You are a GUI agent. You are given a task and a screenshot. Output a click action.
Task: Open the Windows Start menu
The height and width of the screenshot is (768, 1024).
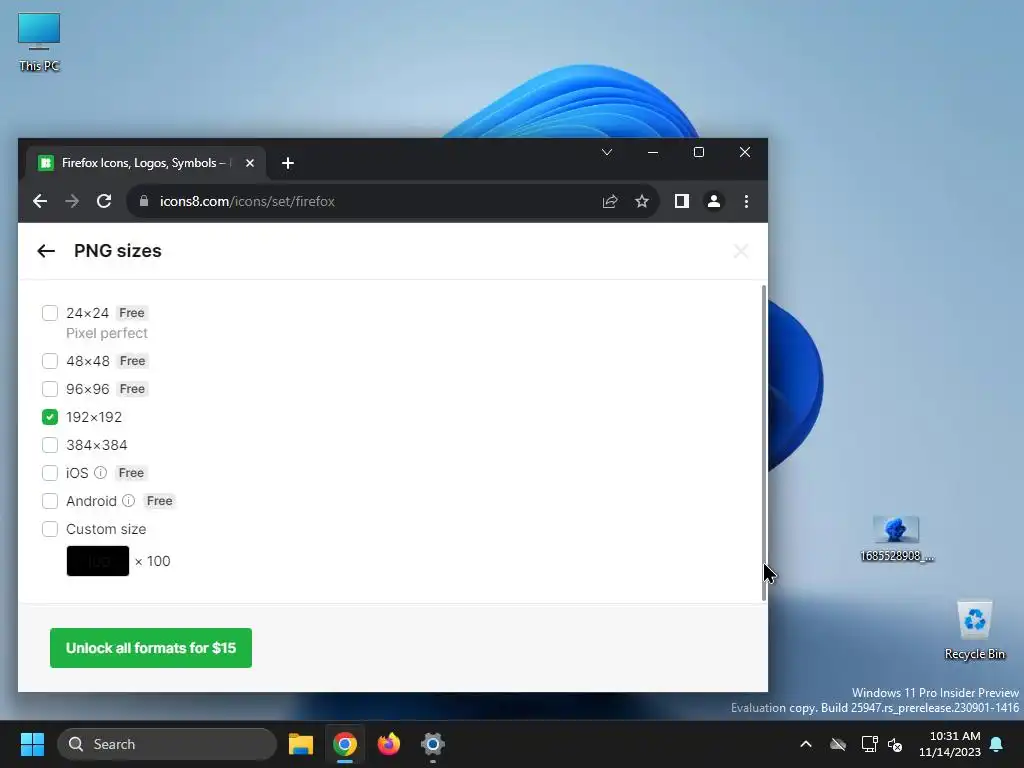click(x=32, y=744)
